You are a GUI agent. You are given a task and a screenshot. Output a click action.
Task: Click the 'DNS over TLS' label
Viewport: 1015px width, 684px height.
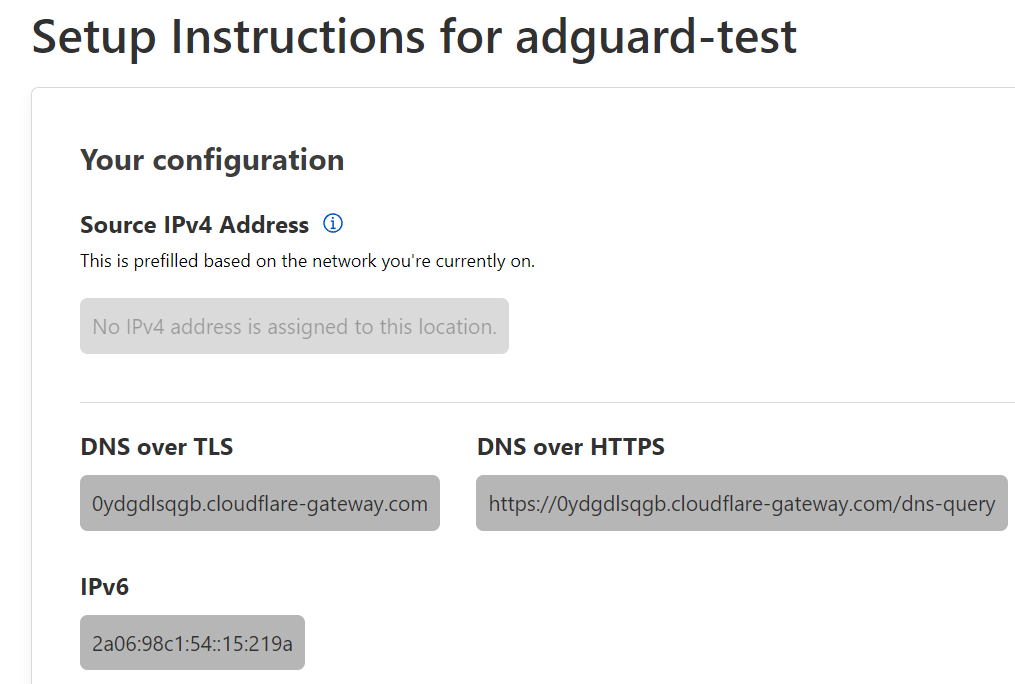coord(156,447)
